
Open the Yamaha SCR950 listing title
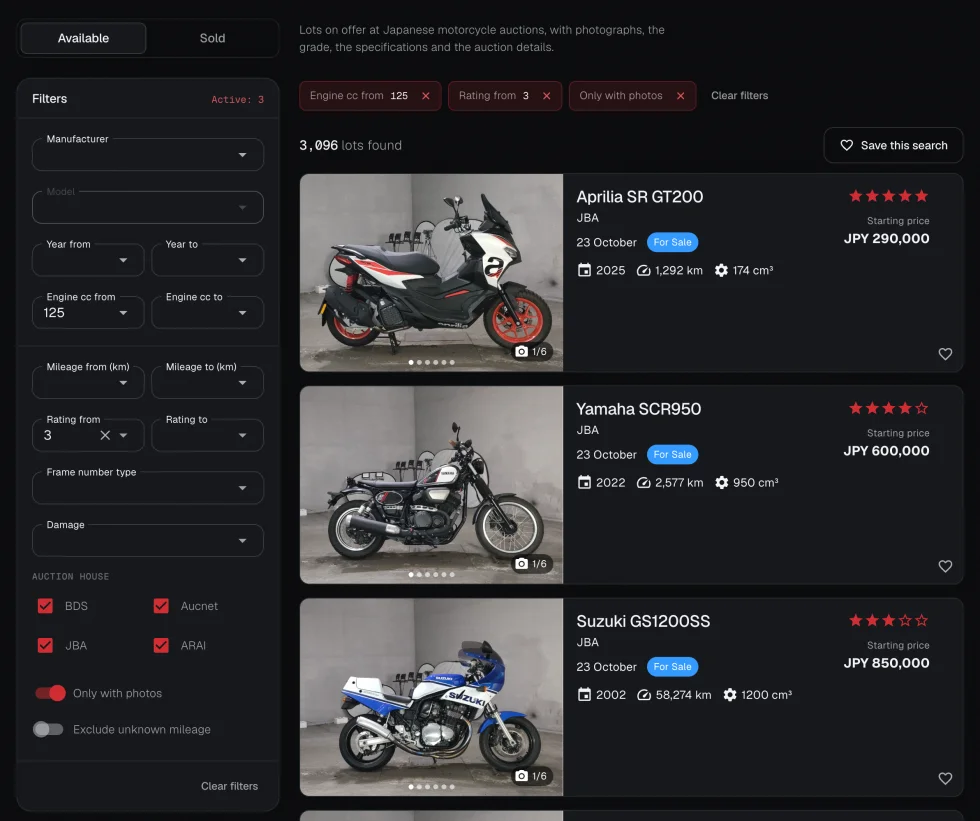point(638,409)
